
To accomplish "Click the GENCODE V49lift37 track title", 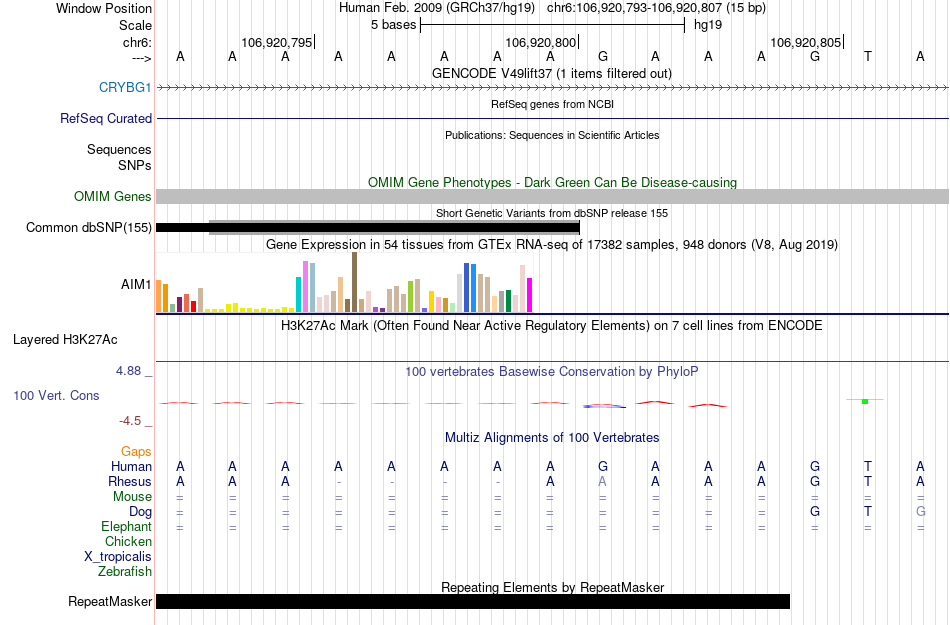I will pos(552,74).
